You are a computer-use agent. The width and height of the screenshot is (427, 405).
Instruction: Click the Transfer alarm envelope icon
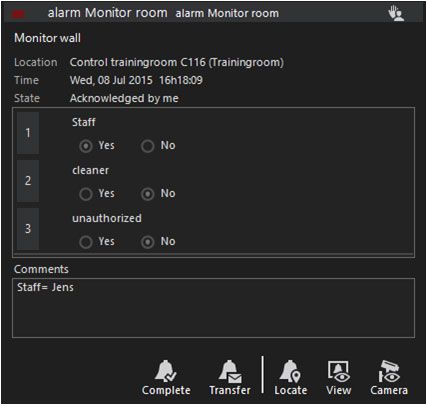pyautogui.click(x=230, y=371)
